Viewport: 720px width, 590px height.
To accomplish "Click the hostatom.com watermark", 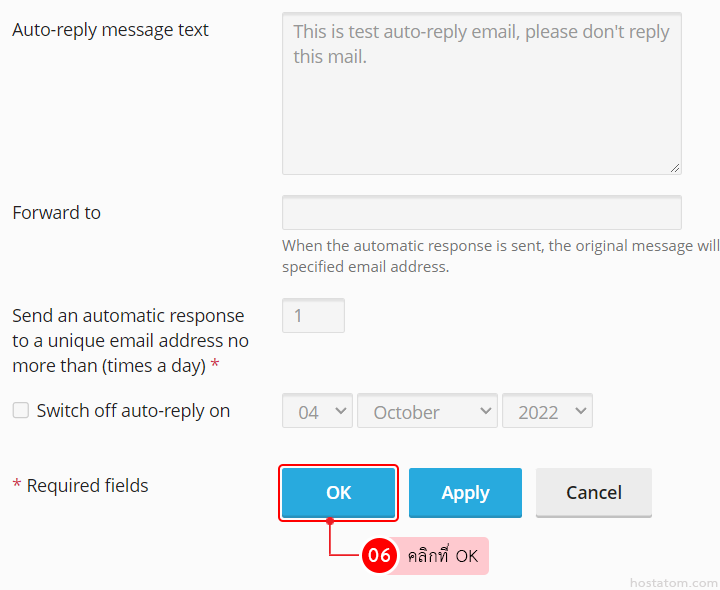I will point(673,582).
